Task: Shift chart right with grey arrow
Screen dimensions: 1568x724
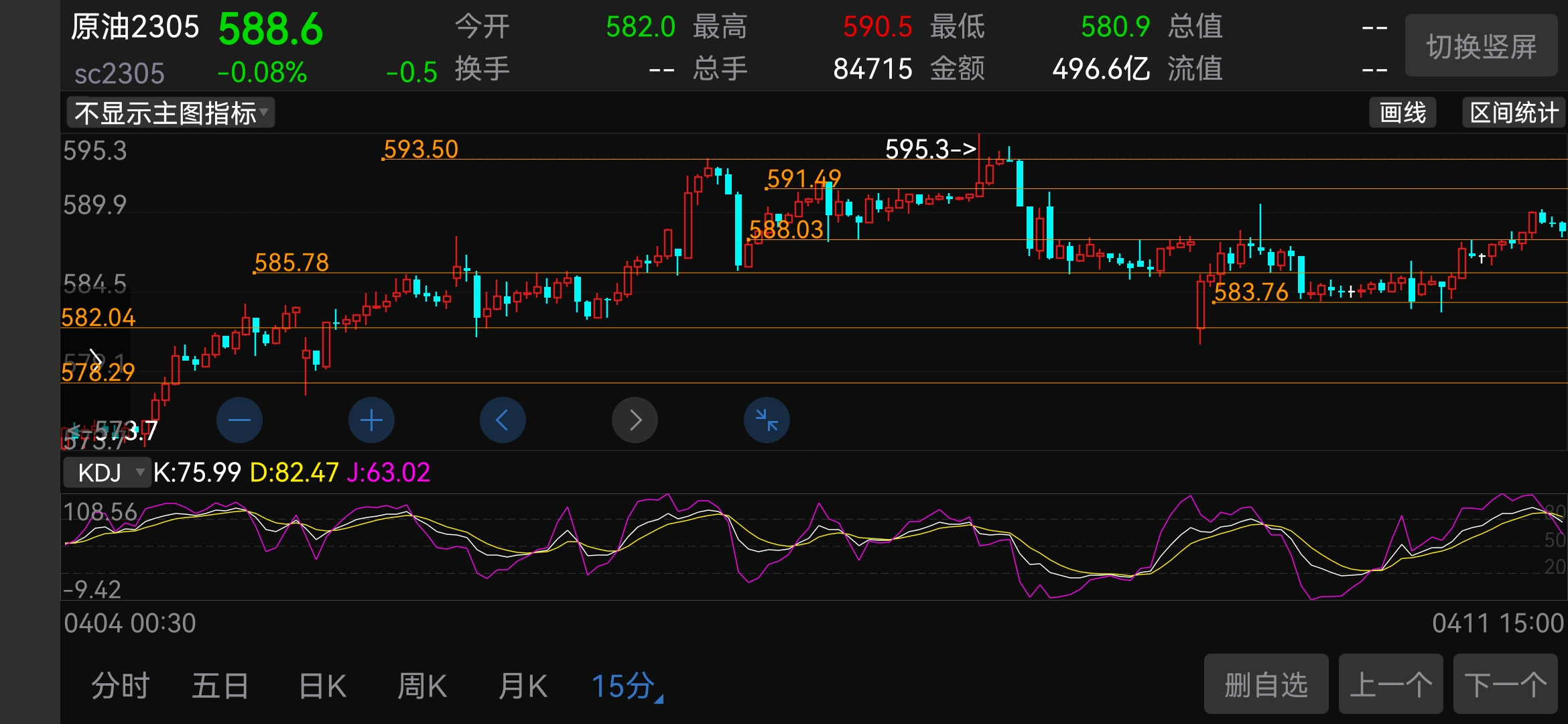Action: pos(635,420)
